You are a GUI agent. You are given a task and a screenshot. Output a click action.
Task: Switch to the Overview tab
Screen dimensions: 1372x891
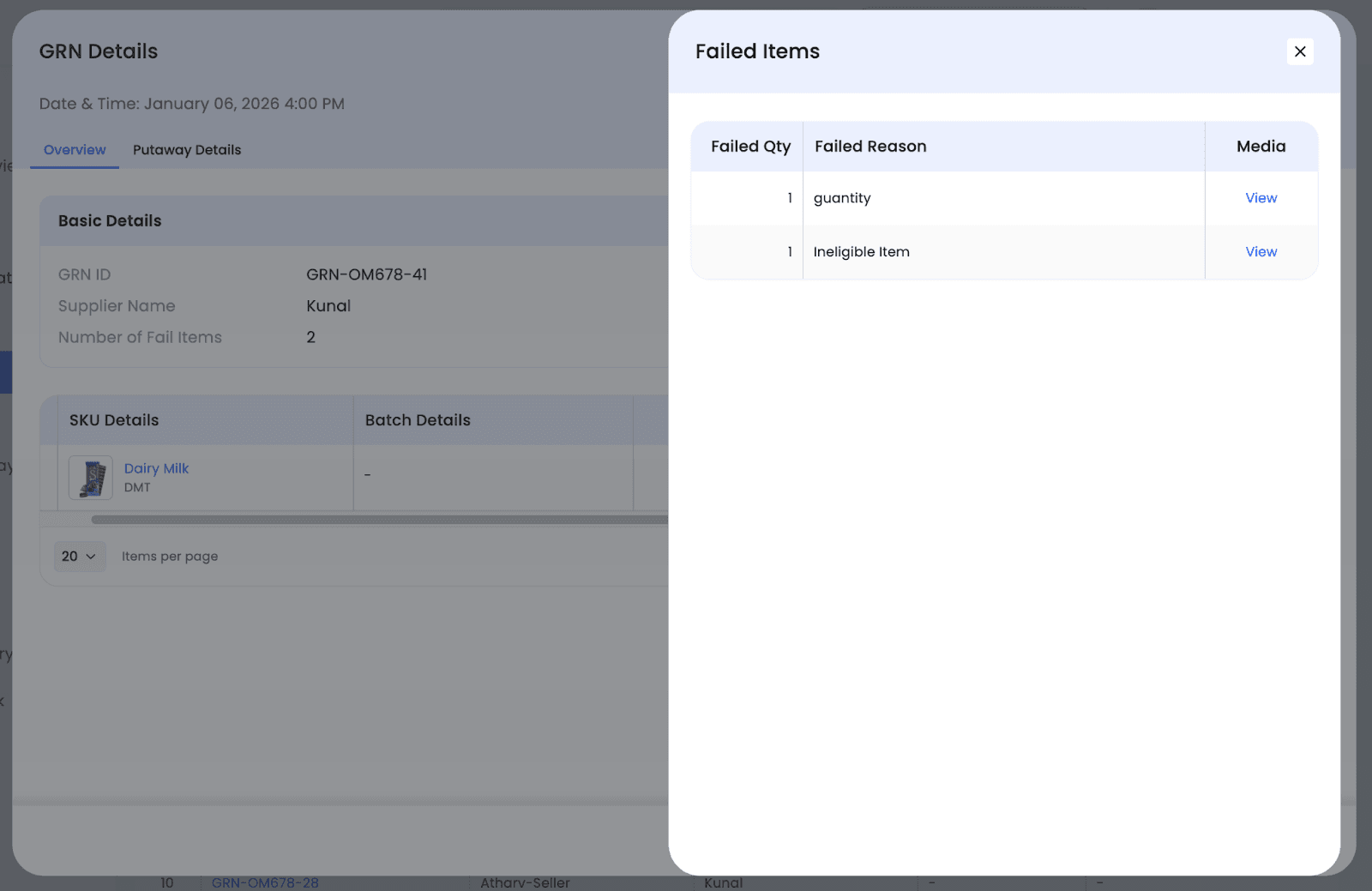pyautogui.click(x=75, y=150)
